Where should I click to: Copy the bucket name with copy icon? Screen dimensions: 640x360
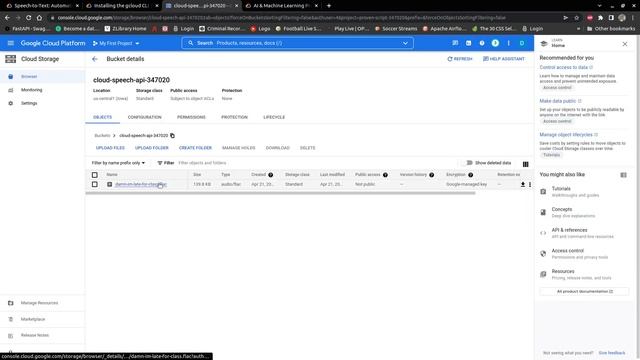172,136
